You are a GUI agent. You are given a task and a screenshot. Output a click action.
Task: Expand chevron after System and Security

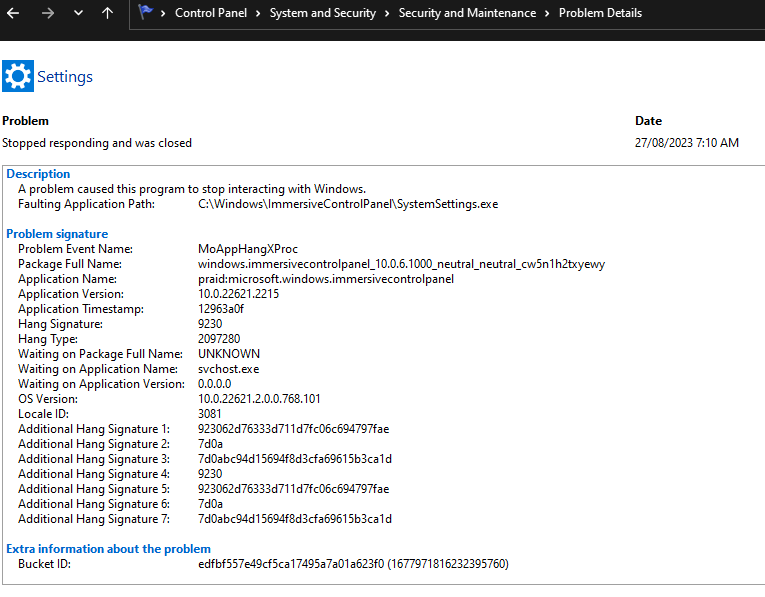click(387, 13)
